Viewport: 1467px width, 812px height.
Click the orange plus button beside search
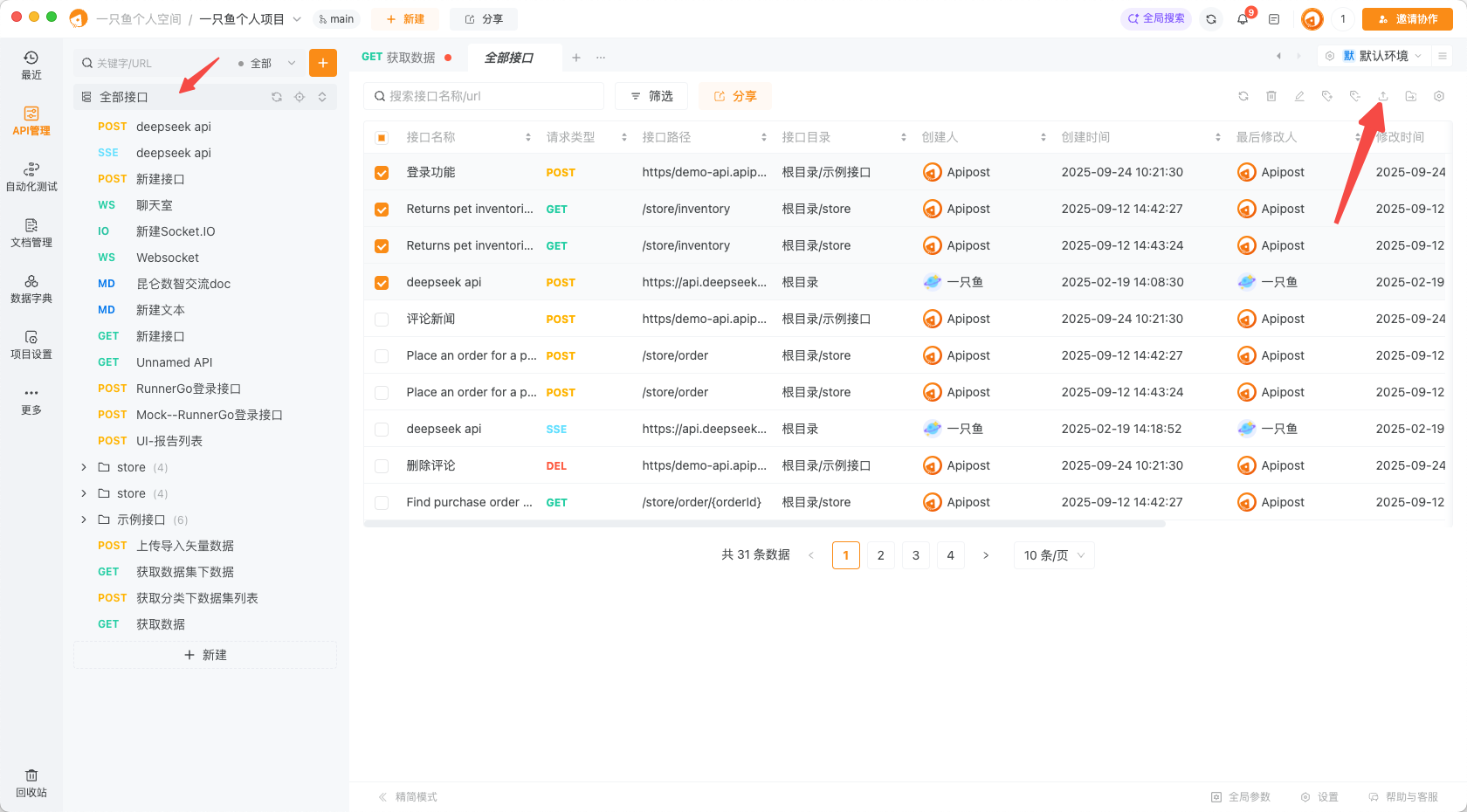pos(323,63)
